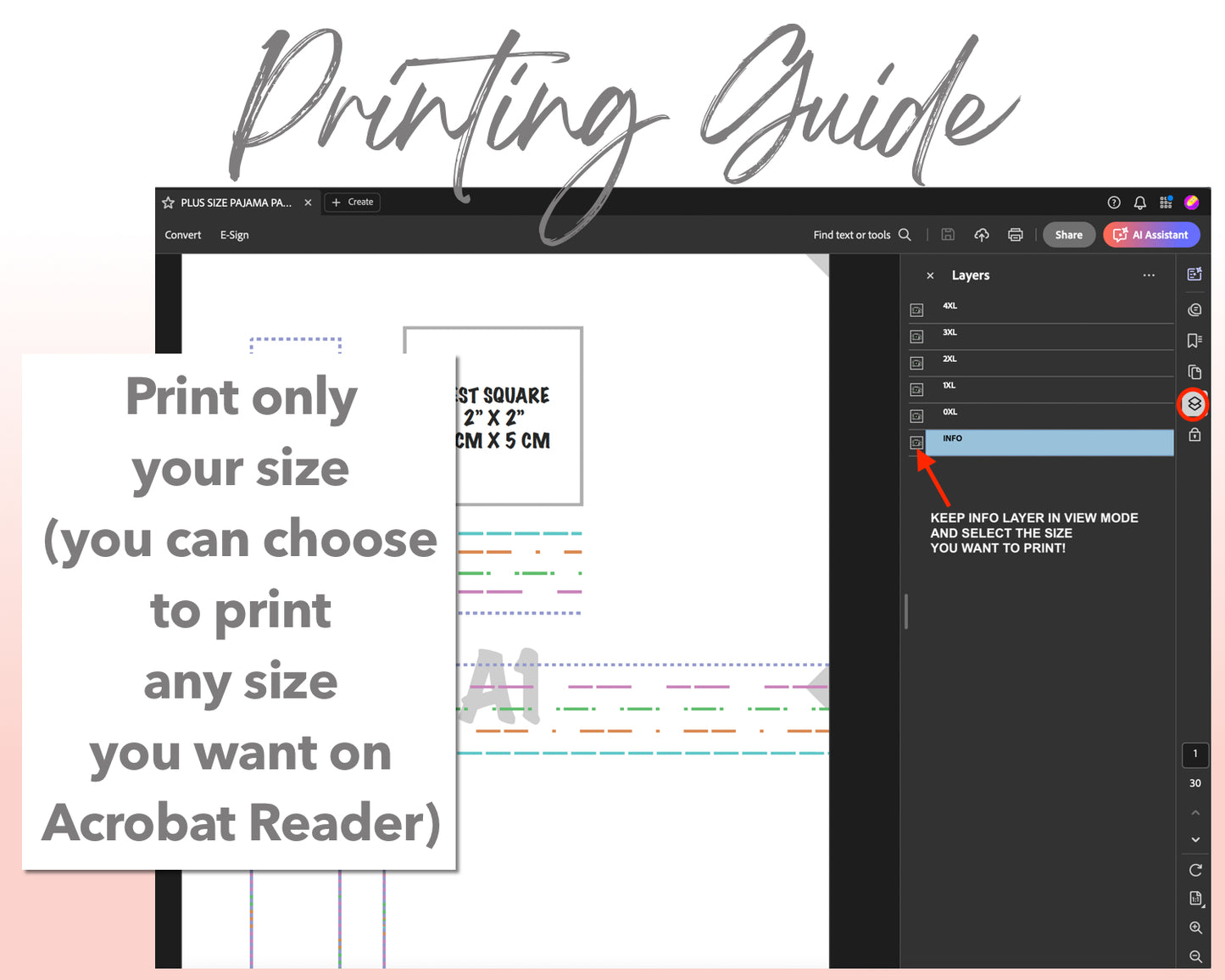The image size is (1225, 980).
Task: Open the Layers panel icon in sidebar
Action: [x=1194, y=404]
